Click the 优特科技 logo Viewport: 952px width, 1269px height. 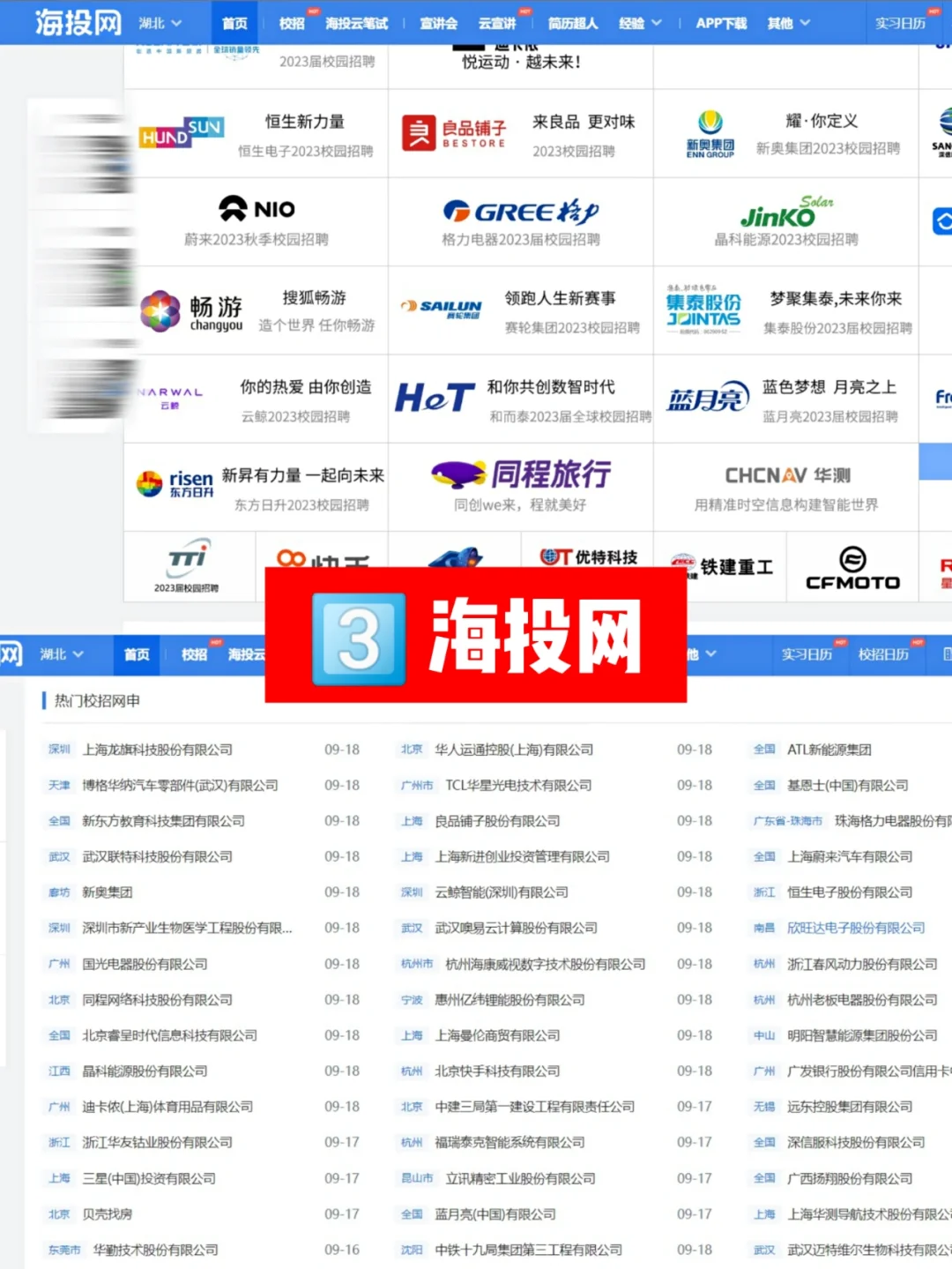pos(588,556)
